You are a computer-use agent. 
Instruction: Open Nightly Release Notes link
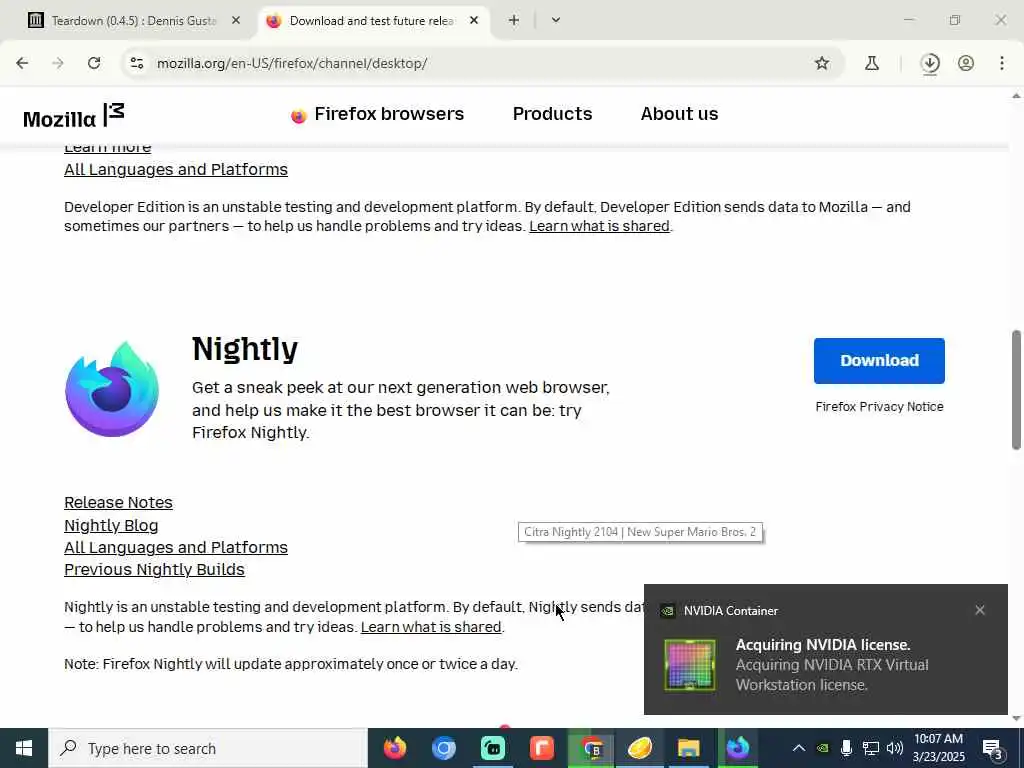click(118, 503)
